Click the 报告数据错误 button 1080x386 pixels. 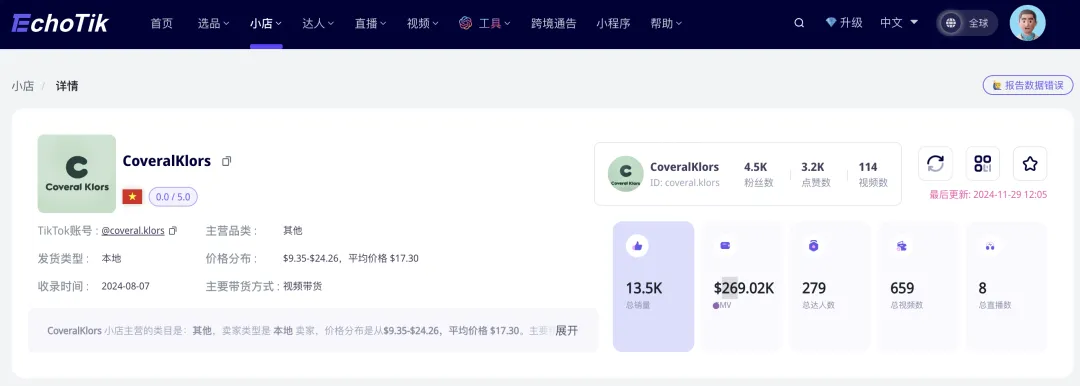pos(1028,85)
